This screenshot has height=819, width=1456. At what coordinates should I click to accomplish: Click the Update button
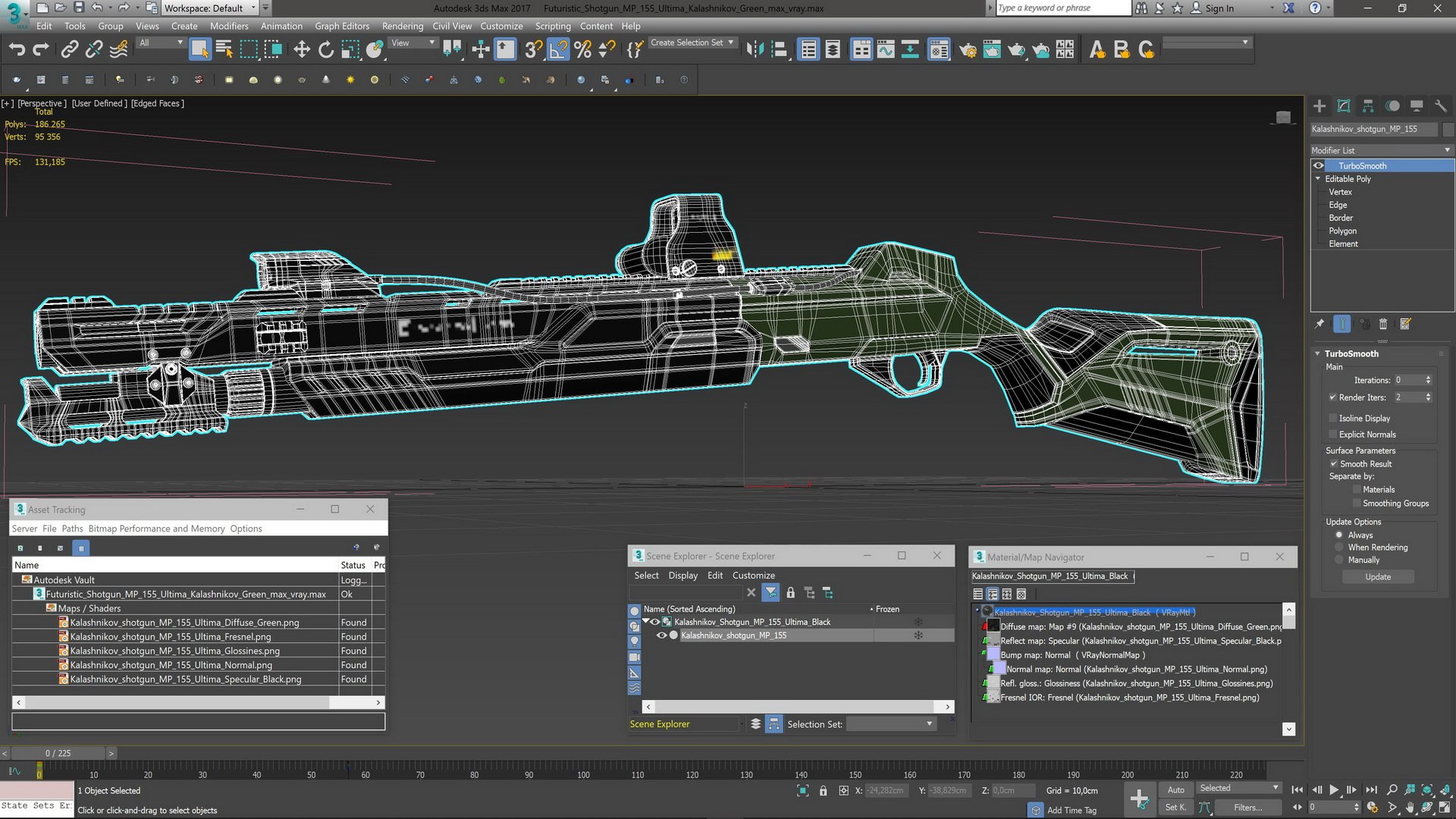(1378, 577)
